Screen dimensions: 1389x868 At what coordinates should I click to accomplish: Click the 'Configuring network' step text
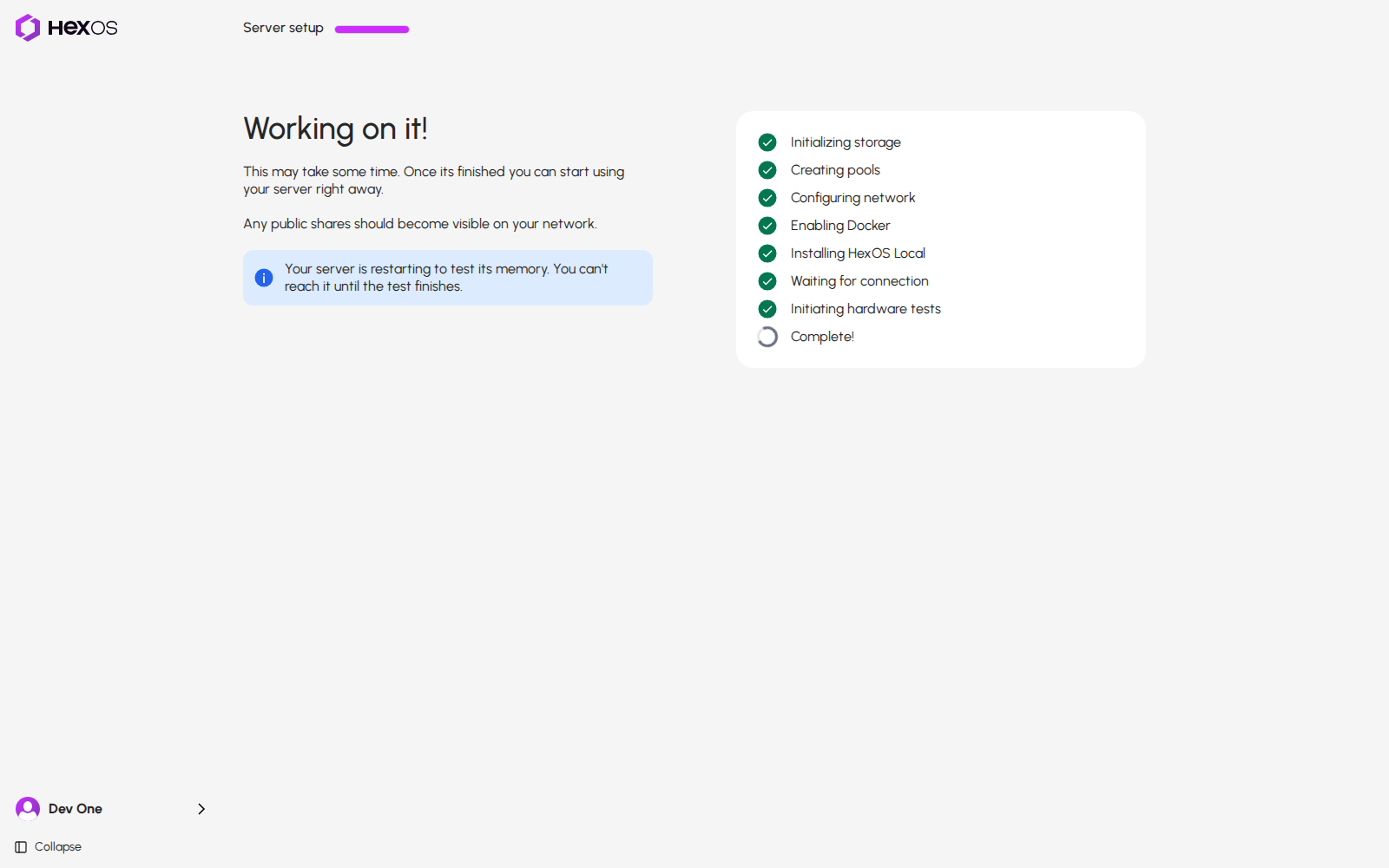point(852,198)
